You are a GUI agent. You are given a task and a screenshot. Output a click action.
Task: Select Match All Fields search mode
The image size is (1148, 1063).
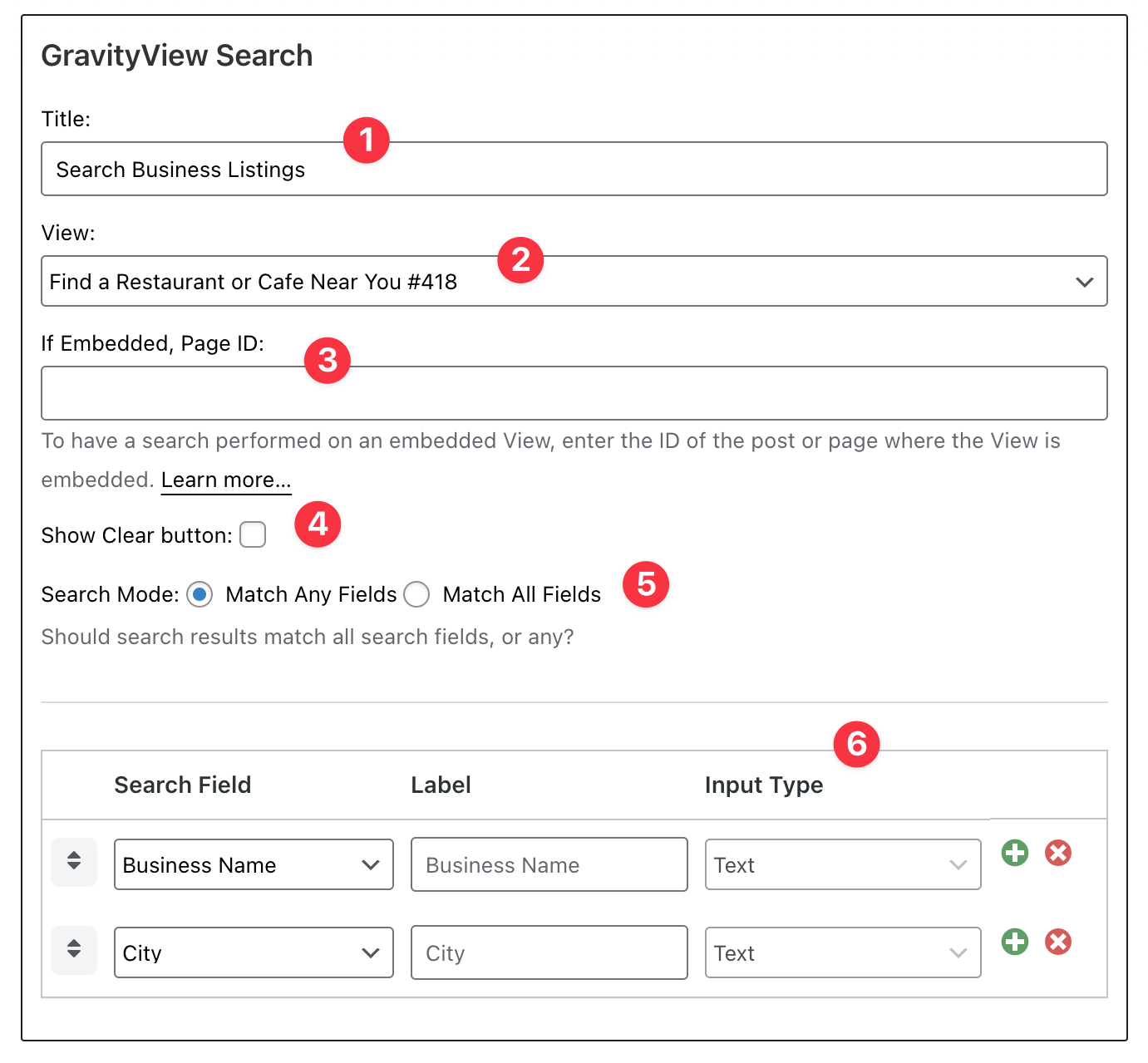[x=416, y=594]
